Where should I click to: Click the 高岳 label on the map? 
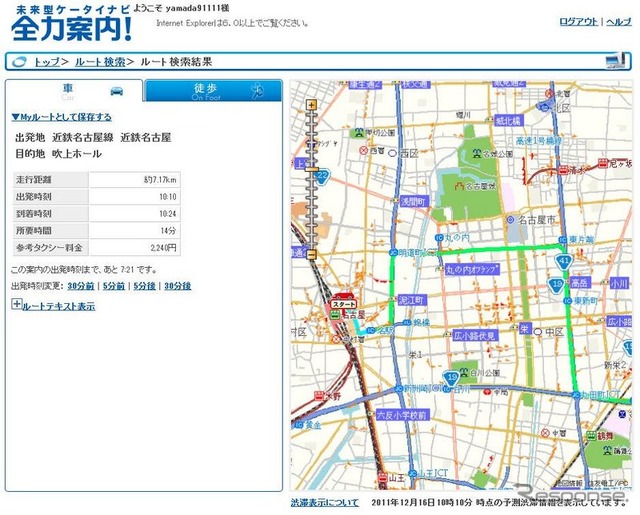tap(580, 282)
